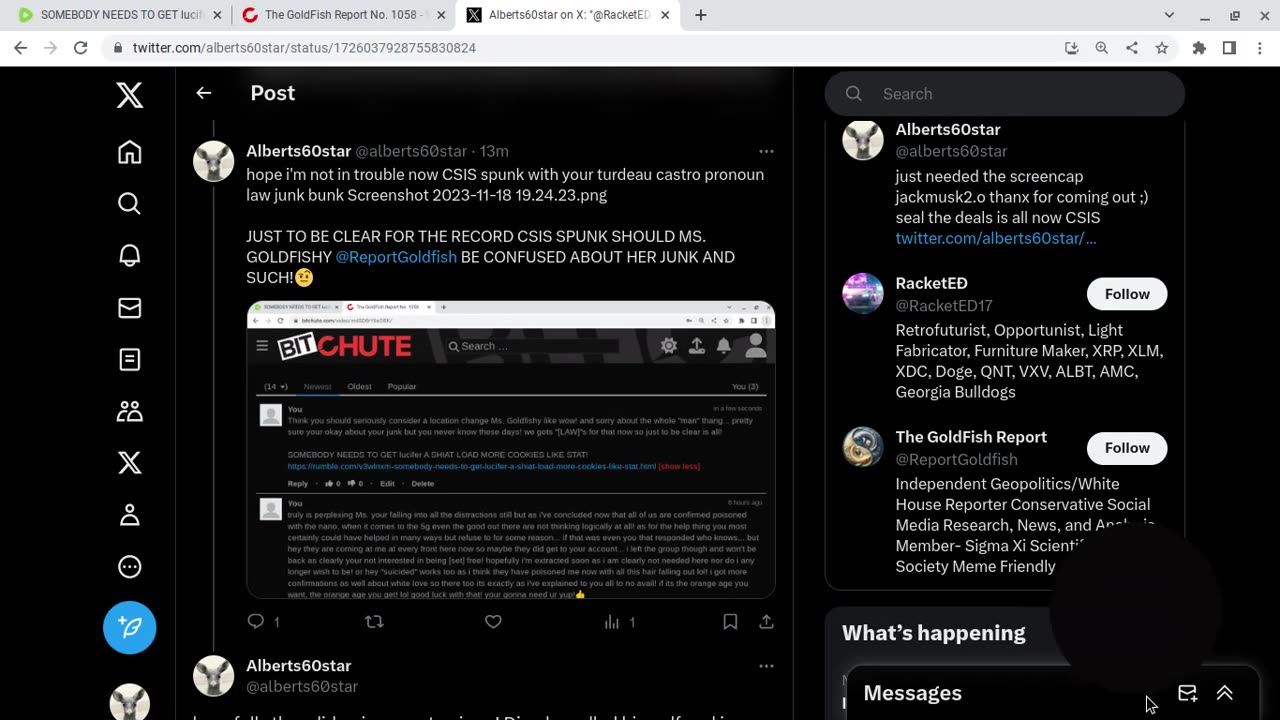Toggle Chrome side panel

tap(1229, 48)
